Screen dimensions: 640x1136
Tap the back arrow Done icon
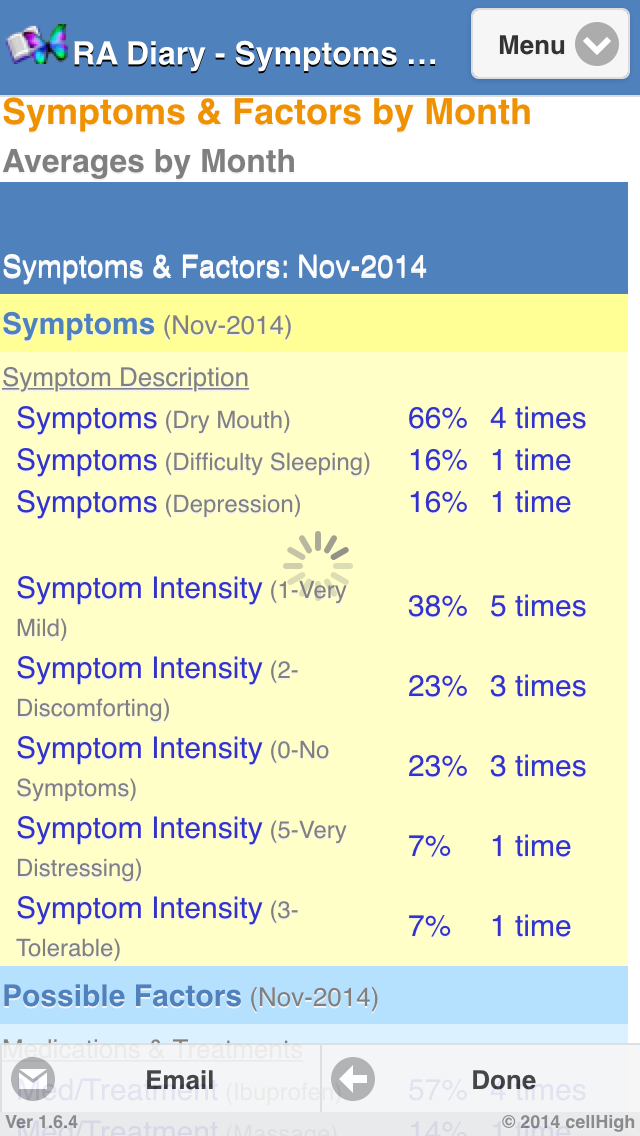click(353, 1080)
